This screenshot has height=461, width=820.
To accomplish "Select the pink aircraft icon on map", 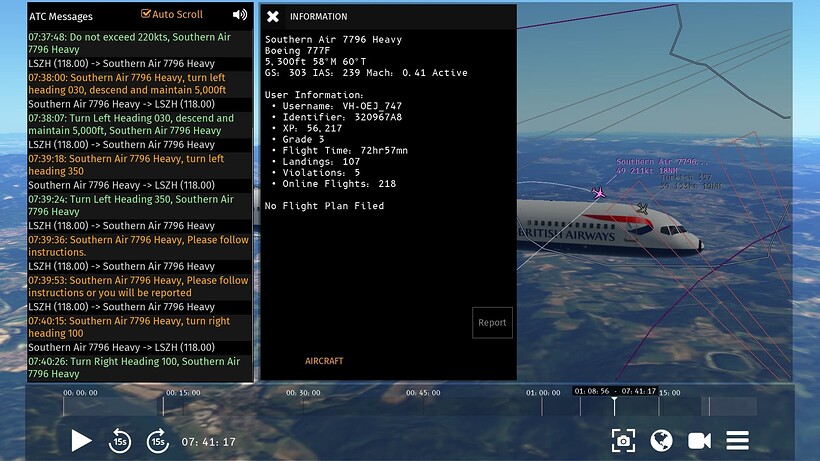I will tap(599, 193).
